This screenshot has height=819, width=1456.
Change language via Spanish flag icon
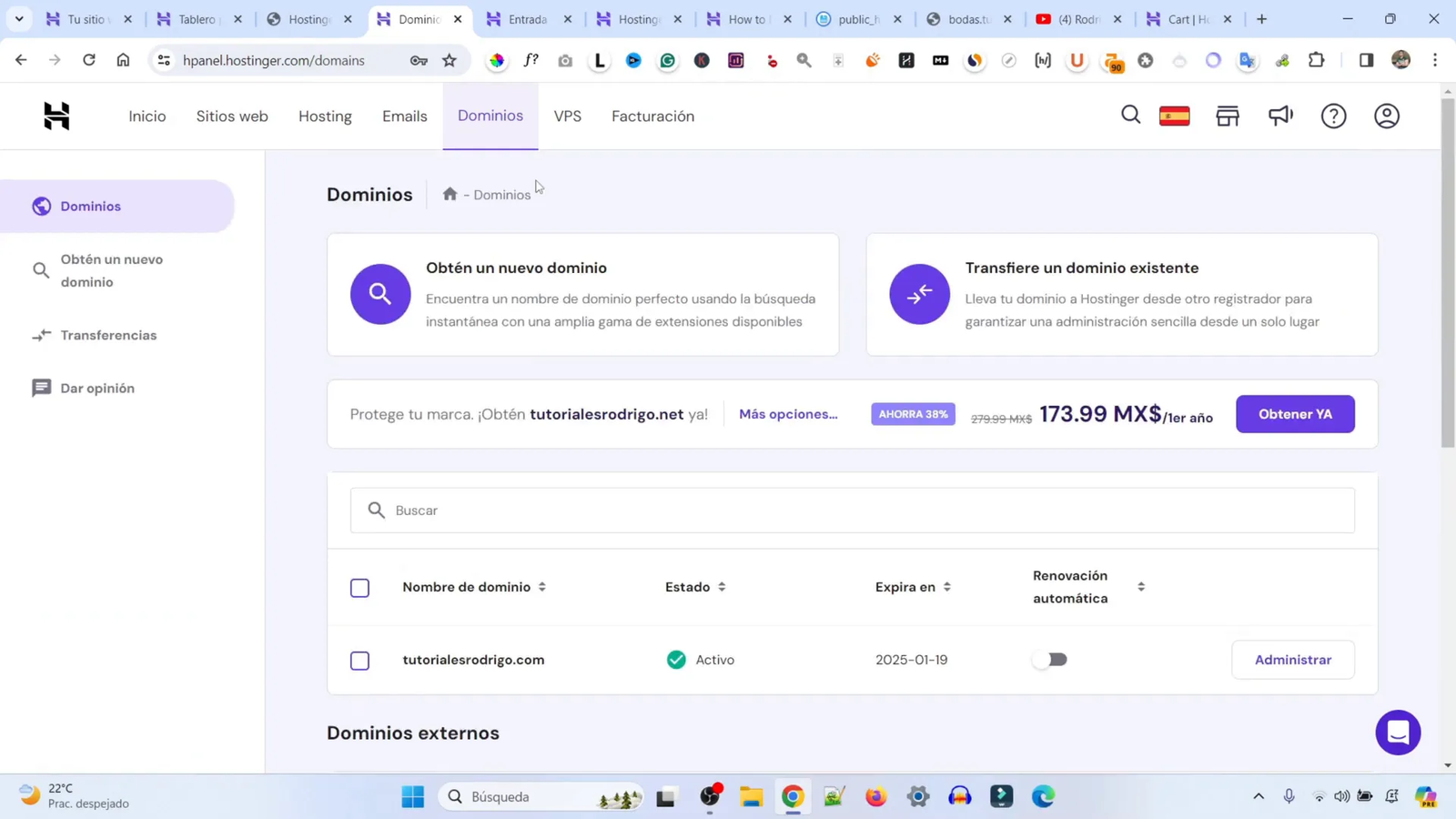click(x=1174, y=116)
